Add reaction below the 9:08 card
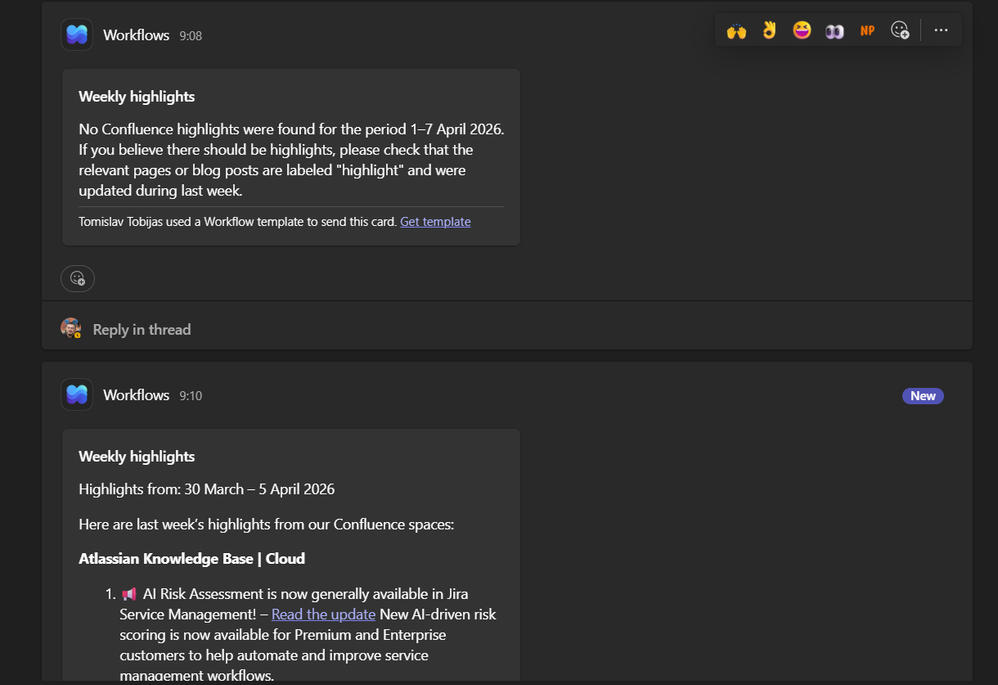 coord(78,278)
